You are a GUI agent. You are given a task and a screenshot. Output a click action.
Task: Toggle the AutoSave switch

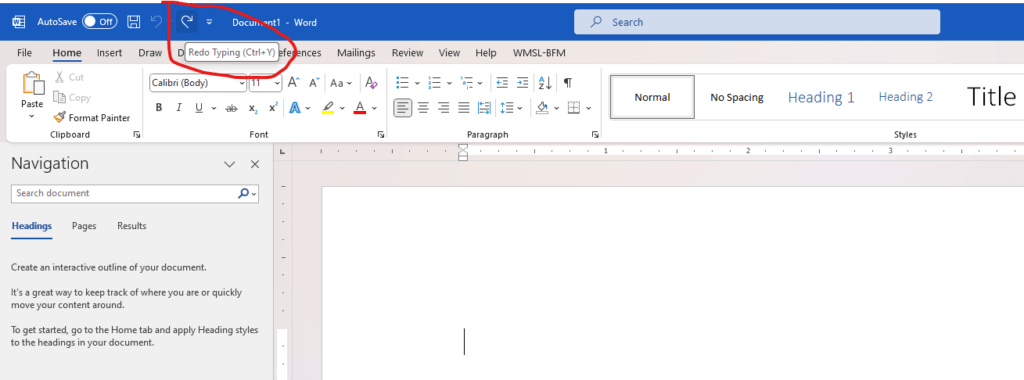click(99, 22)
